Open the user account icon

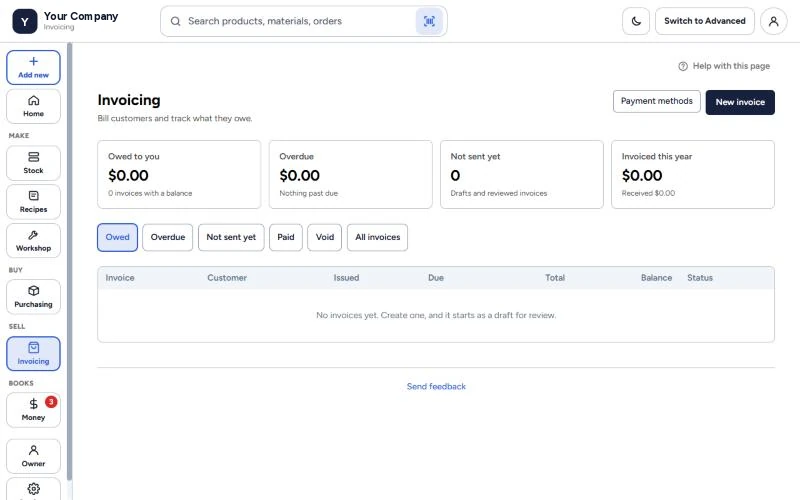click(x=773, y=21)
